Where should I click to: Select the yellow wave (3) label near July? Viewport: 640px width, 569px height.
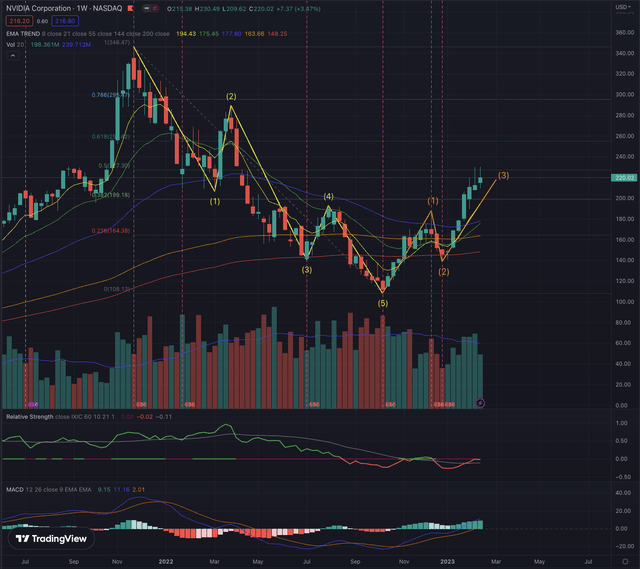point(307,269)
